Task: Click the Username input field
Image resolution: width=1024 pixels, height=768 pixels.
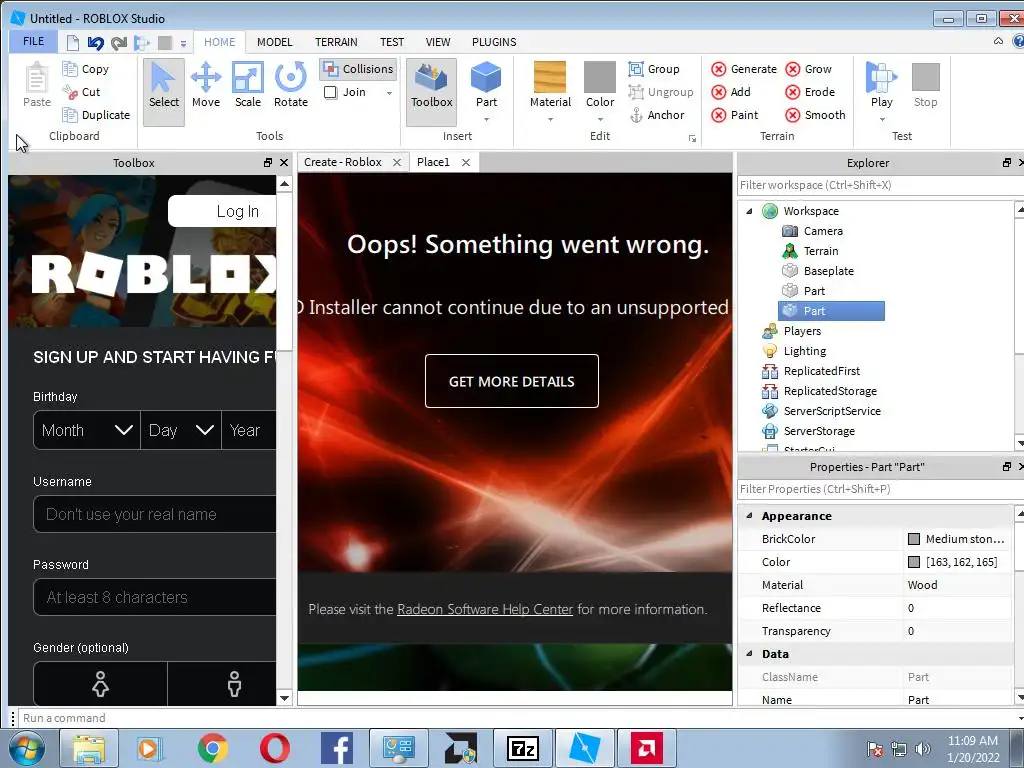Action: tap(155, 514)
